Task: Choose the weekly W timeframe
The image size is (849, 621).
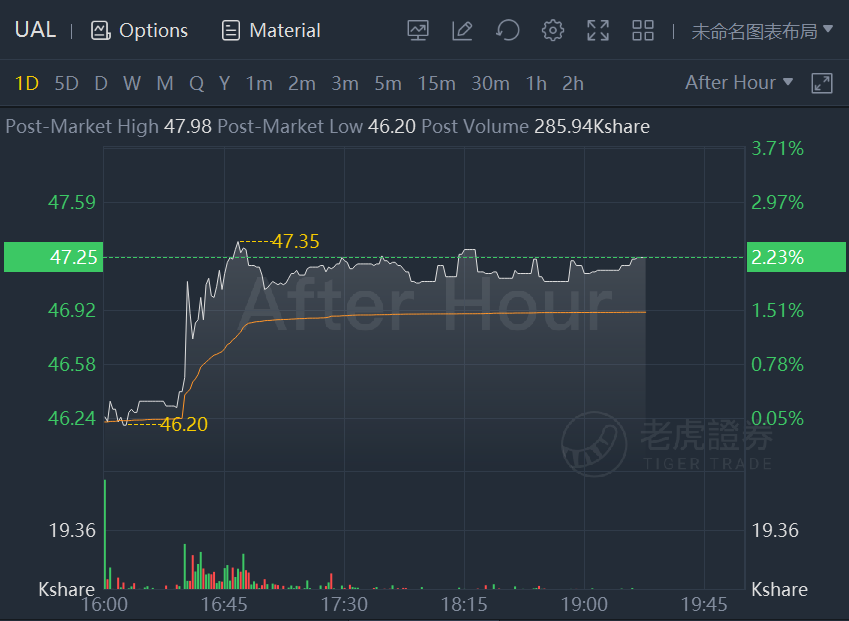Action: point(132,83)
